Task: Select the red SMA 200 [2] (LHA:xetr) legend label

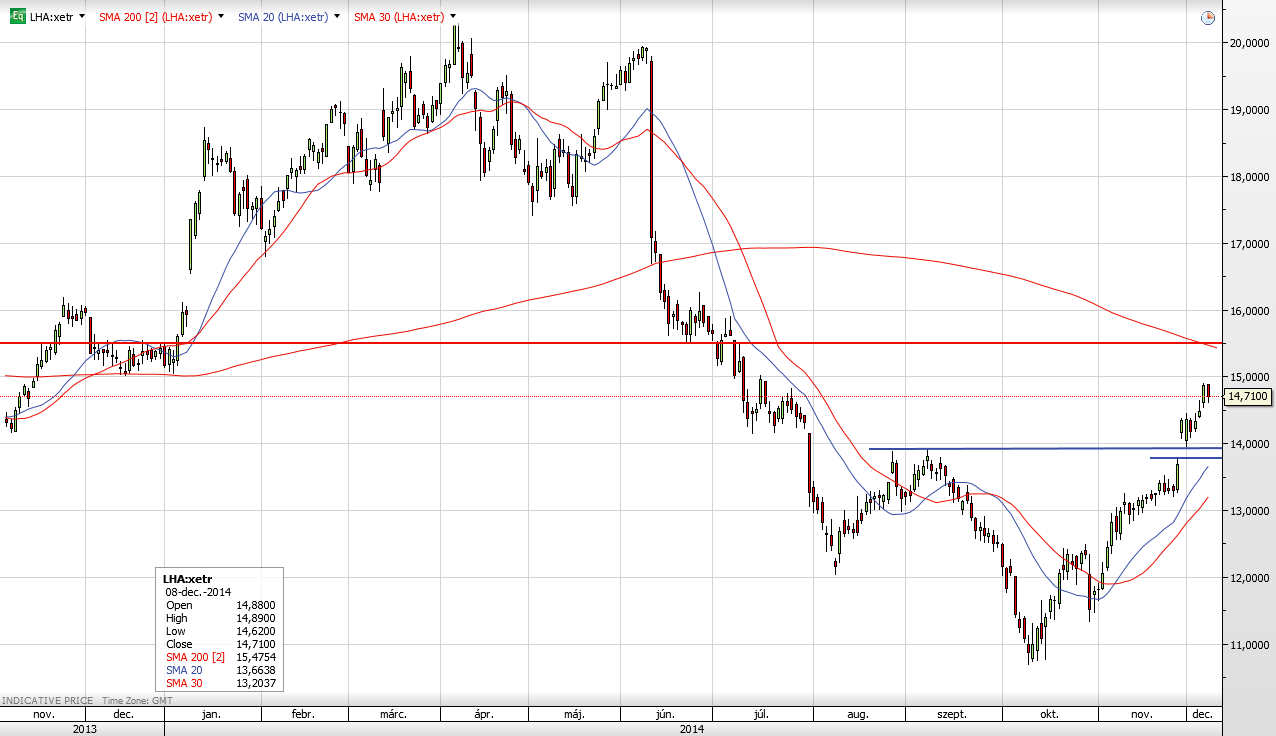Action: (x=155, y=17)
